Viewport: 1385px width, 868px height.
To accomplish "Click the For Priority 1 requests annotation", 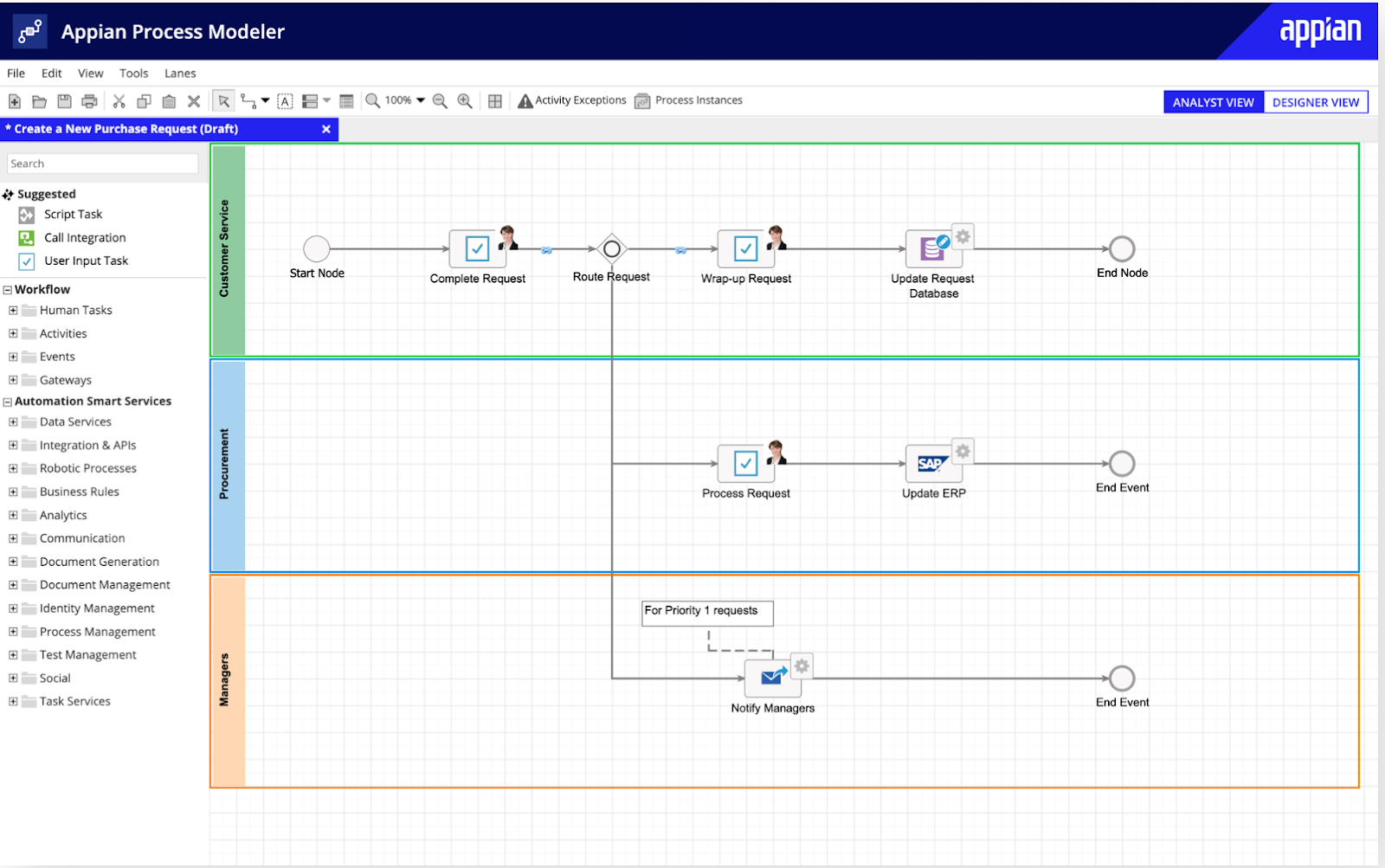I will (707, 613).
